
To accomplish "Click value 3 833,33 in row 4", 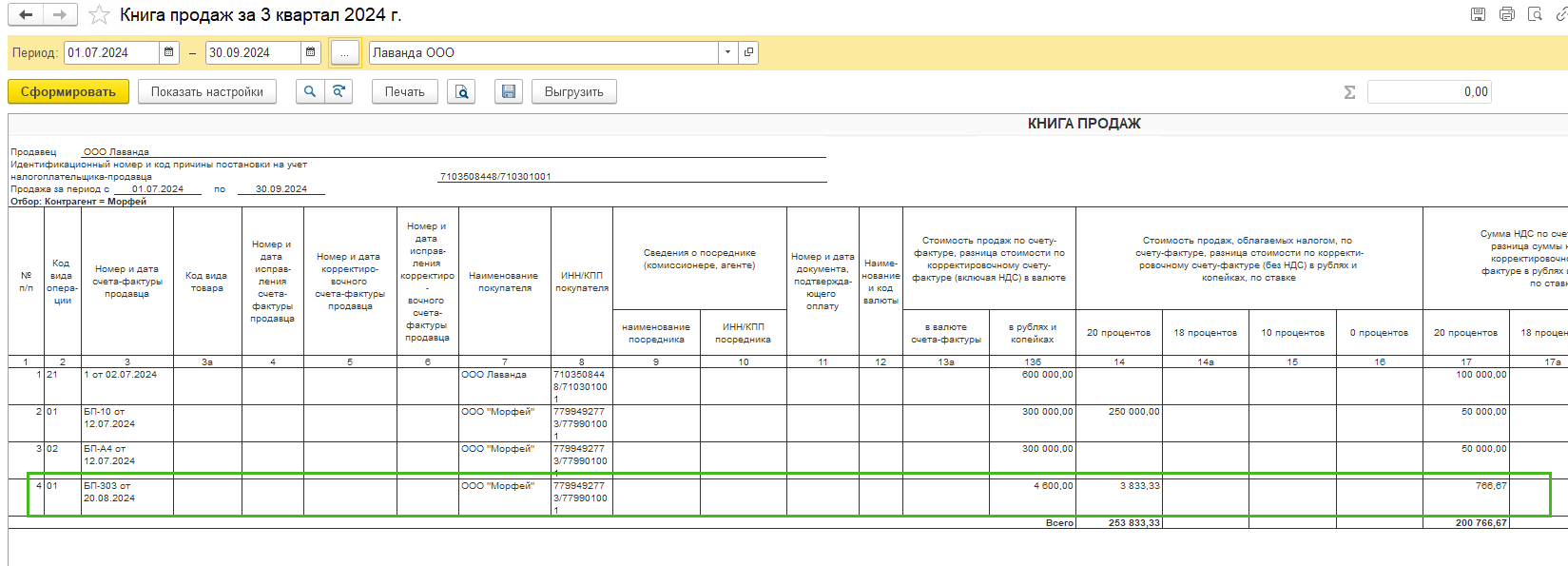I will click(1139, 486).
